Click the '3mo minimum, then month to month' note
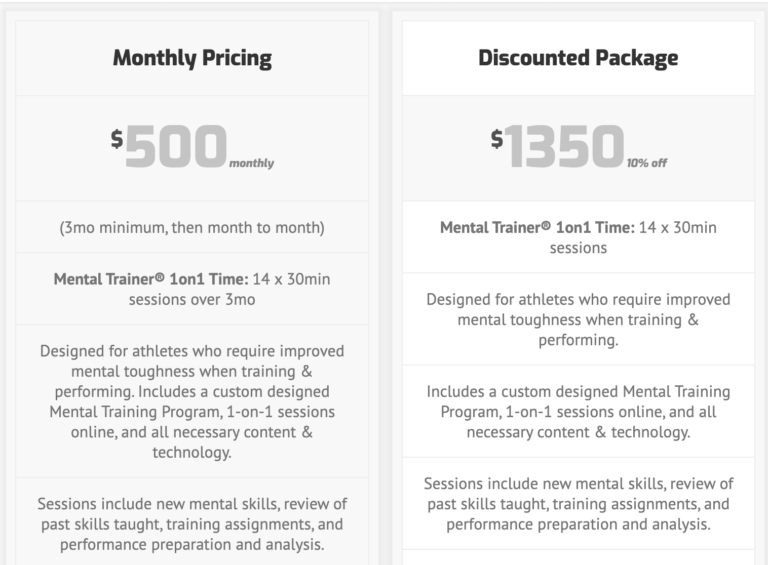This screenshot has height=565, width=768. [192, 228]
